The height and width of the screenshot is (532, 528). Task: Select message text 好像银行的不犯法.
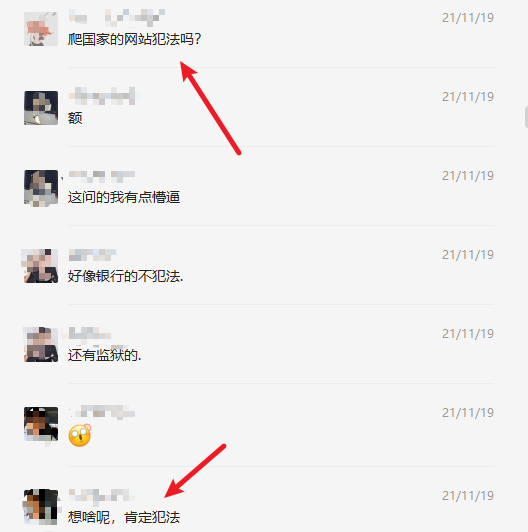pyautogui.click(x=125, y=276)
